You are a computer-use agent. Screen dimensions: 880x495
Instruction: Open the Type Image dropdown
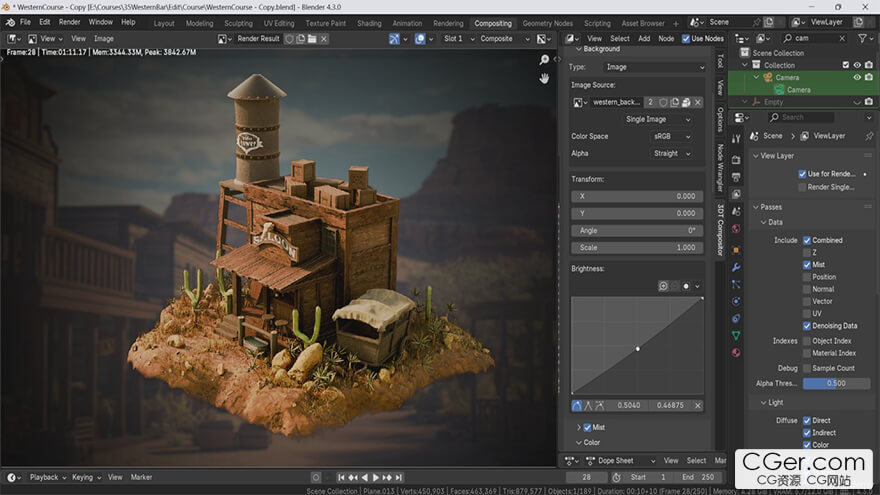[x=654, y=67]
